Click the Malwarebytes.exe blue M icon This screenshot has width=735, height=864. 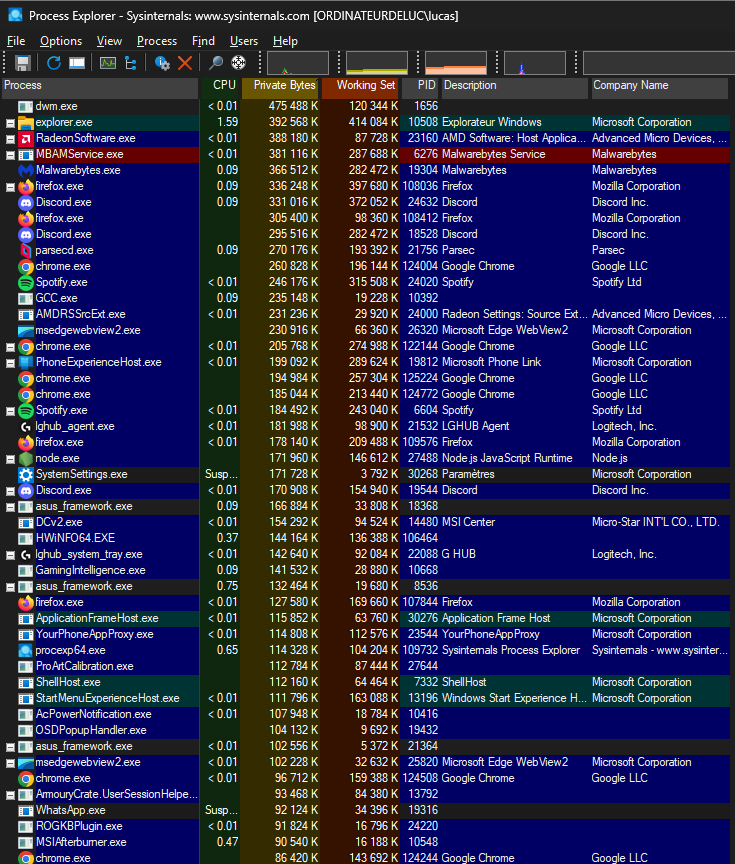pyautogui.click(x=25, y=170)
